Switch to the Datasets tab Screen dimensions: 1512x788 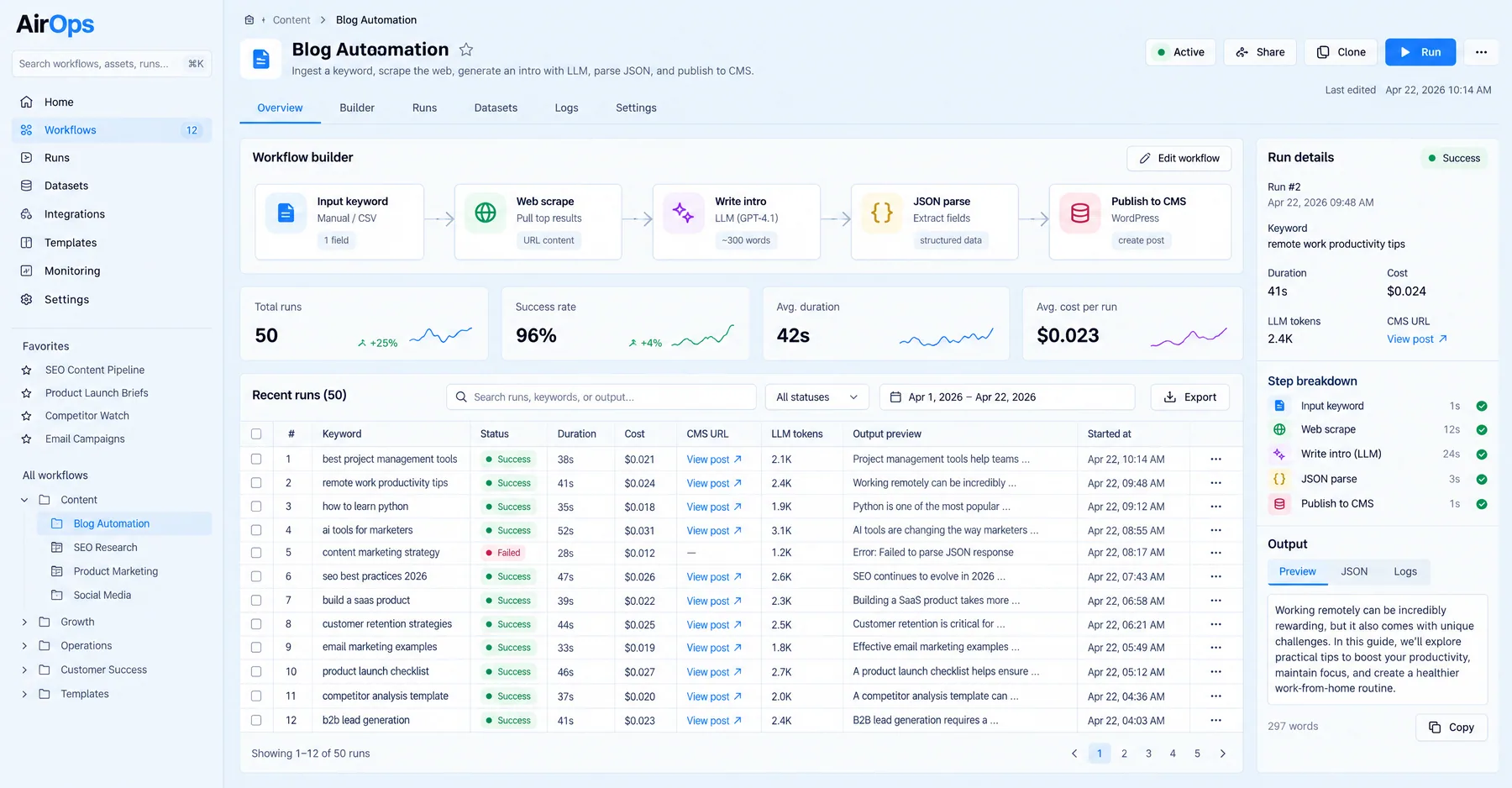coord(496,108)
